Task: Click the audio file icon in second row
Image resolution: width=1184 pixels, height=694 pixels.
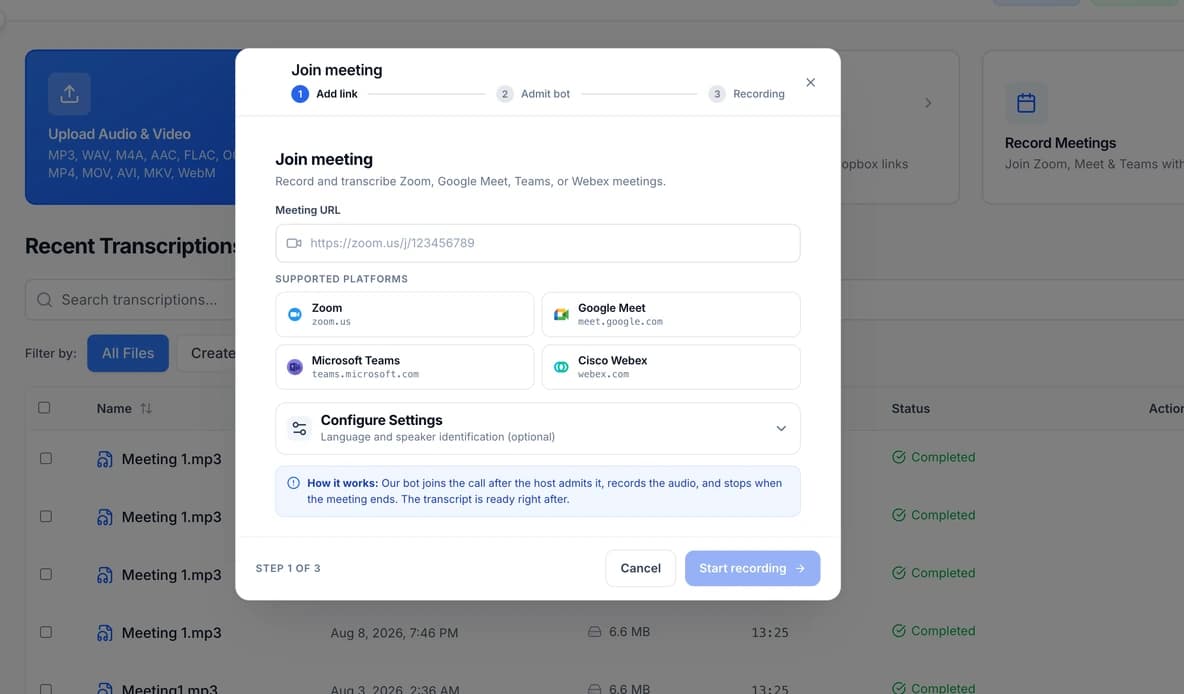Action: (105, 517)
